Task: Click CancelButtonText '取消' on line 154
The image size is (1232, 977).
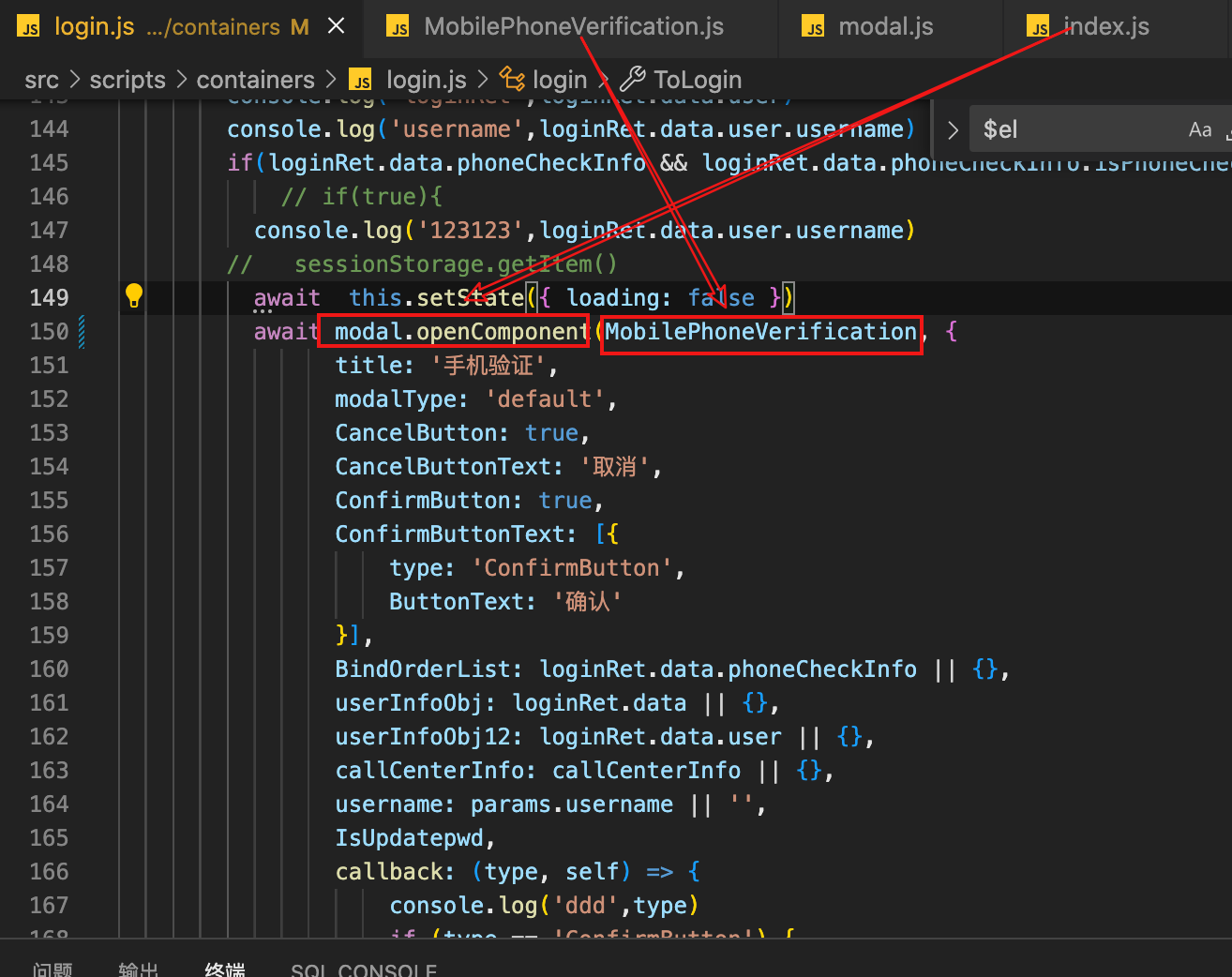Action: 499,467
